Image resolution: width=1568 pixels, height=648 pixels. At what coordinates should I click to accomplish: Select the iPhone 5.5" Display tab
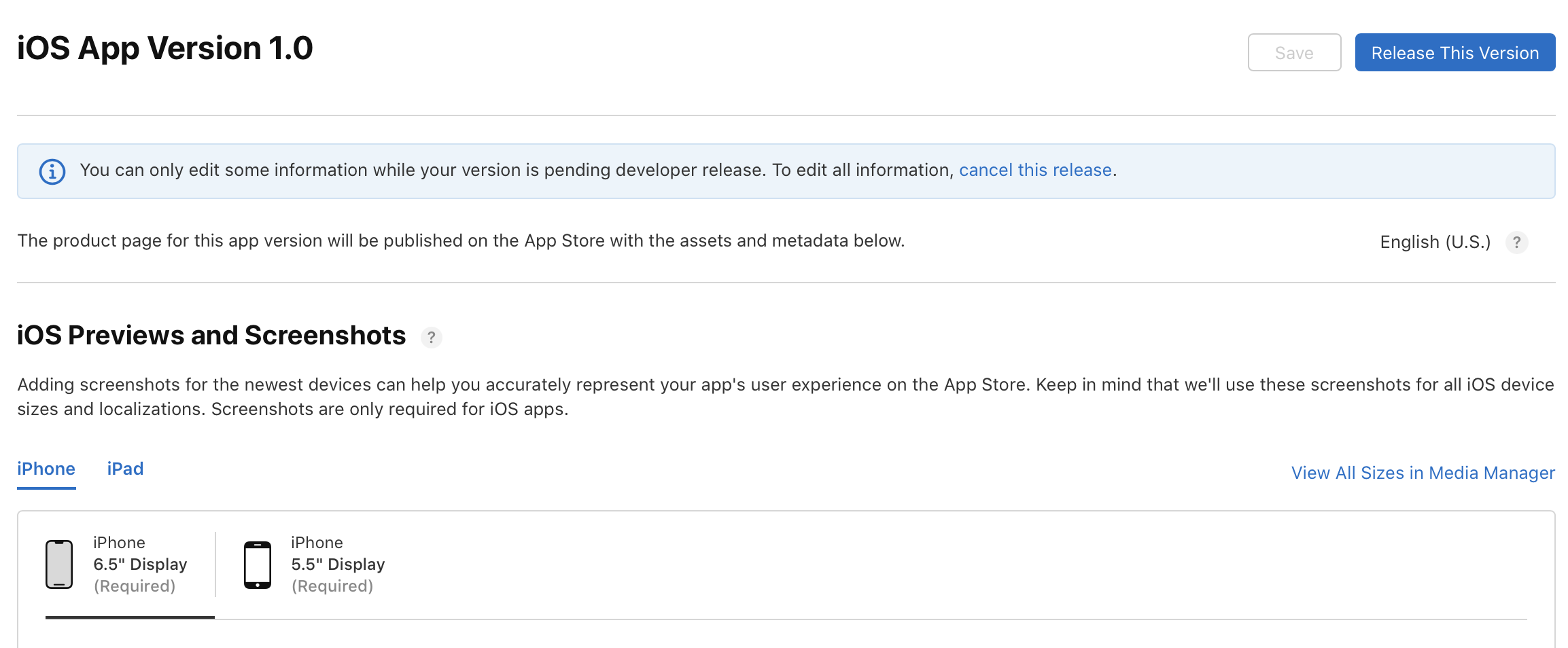coord(314,564)
